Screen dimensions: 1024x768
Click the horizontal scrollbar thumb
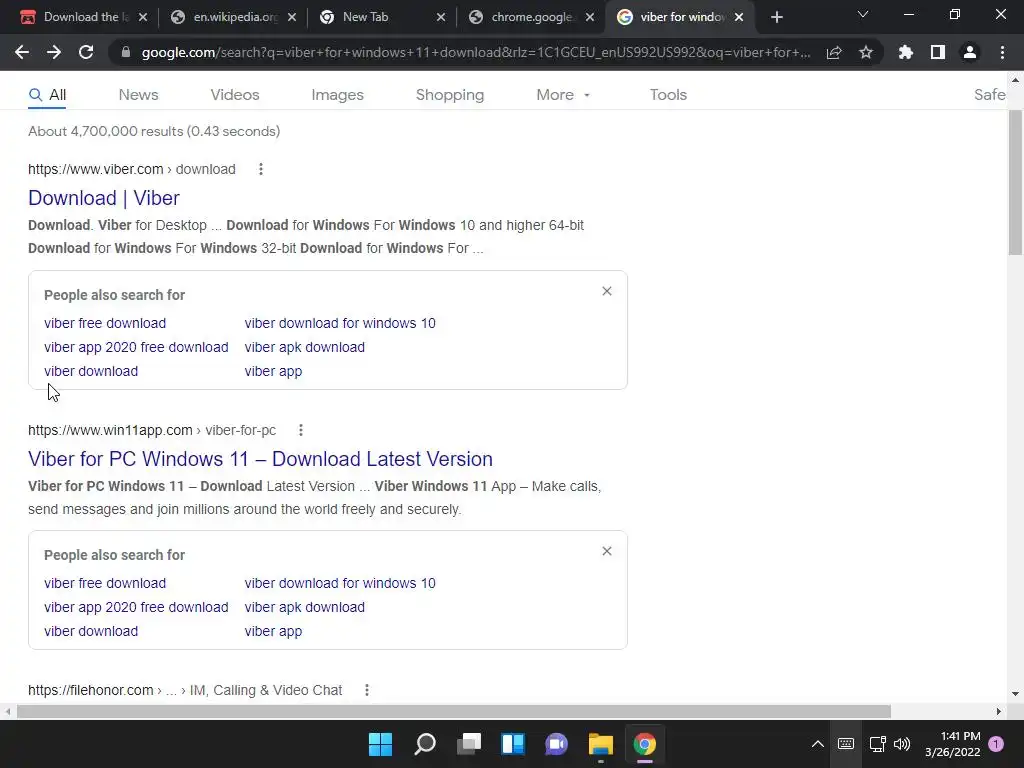point(454,711)
